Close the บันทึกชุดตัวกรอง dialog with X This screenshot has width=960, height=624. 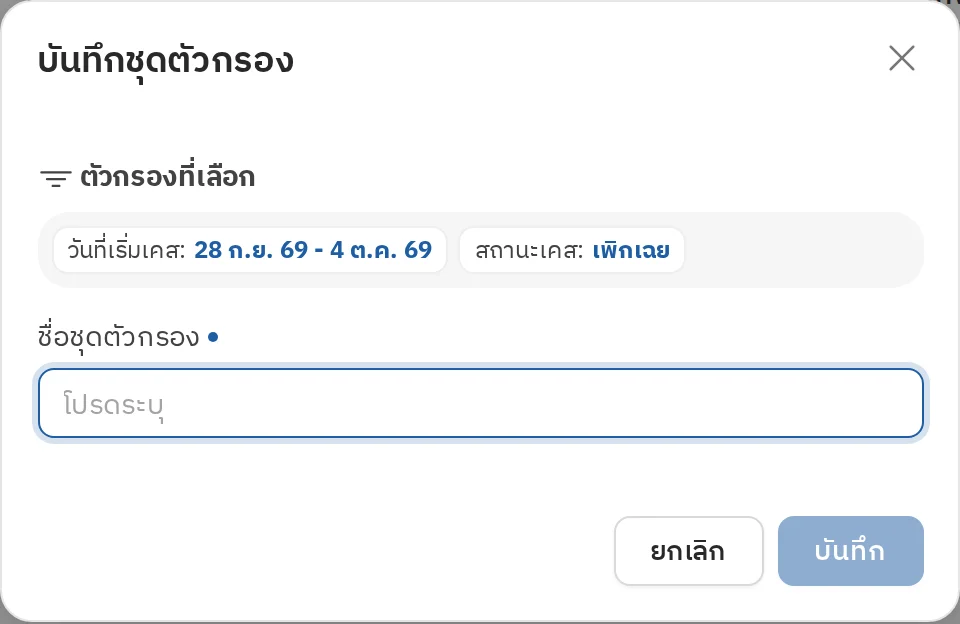(x=901, y=58)
